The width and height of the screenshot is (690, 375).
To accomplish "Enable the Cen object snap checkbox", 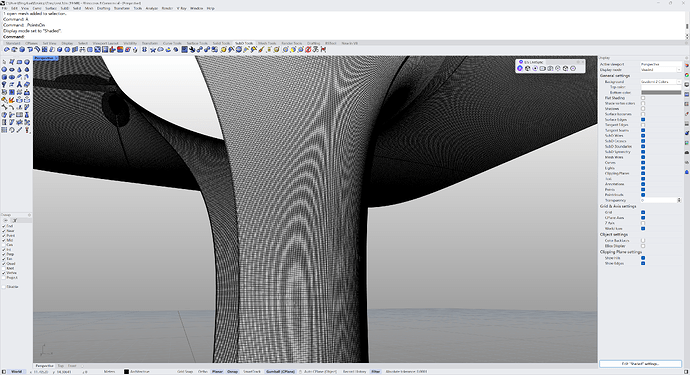I will 4,245.
